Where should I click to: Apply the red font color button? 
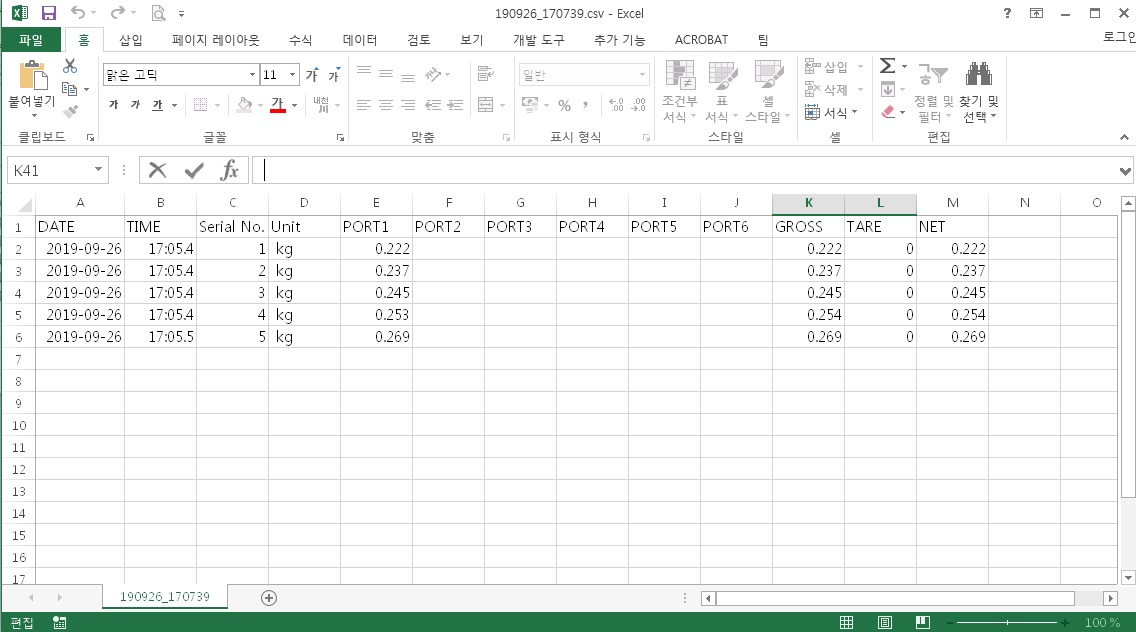click(x=277, y=105)
